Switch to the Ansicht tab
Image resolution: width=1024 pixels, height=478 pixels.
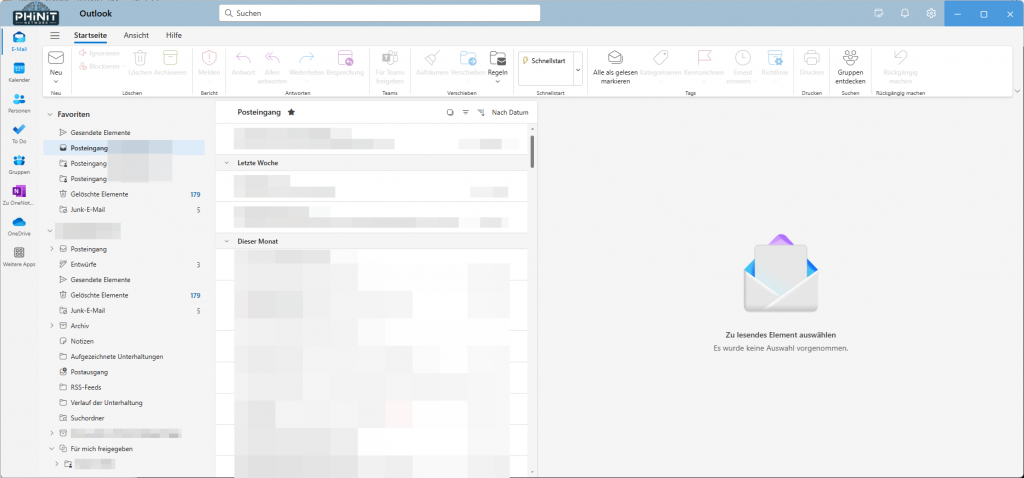pos(136,35)
